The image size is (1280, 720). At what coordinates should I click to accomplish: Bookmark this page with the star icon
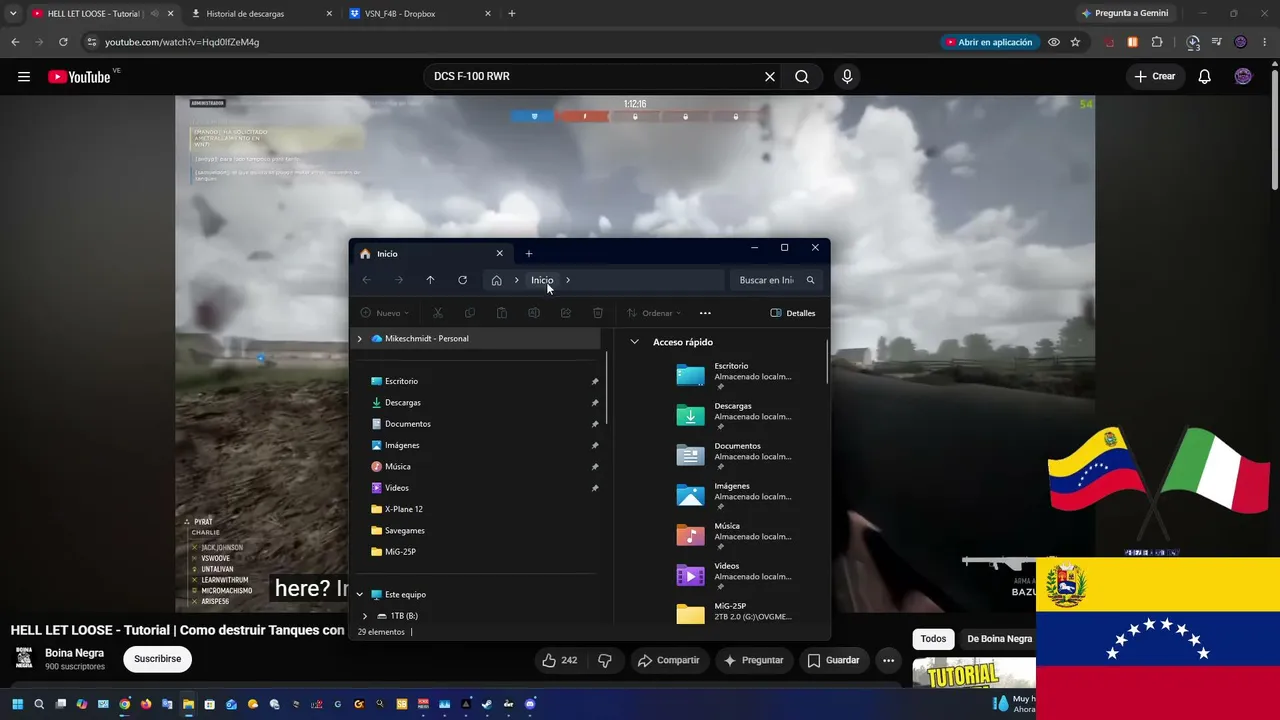pos(1075,42)
